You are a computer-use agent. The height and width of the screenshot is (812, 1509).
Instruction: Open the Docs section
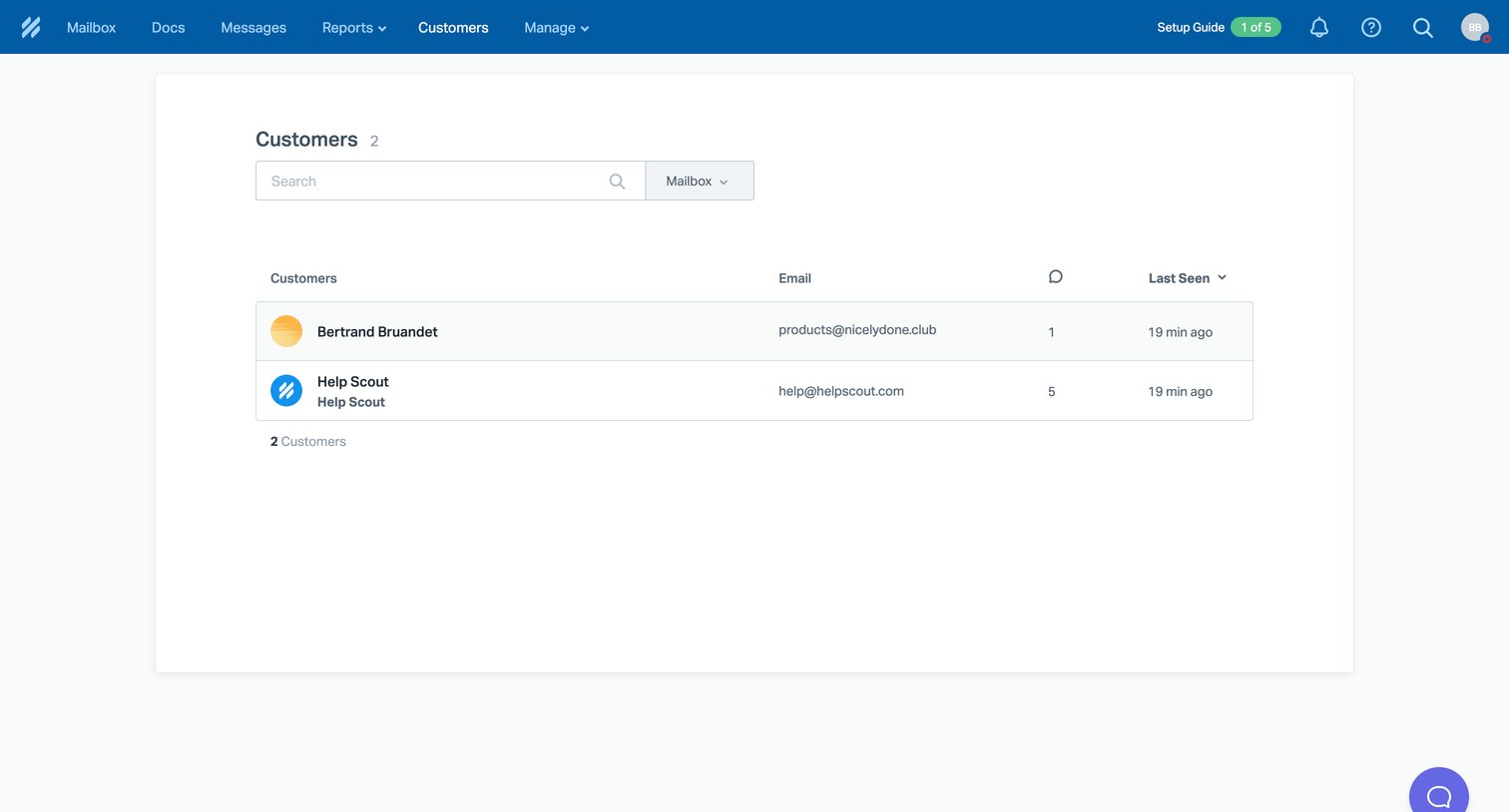pos(168,28)
